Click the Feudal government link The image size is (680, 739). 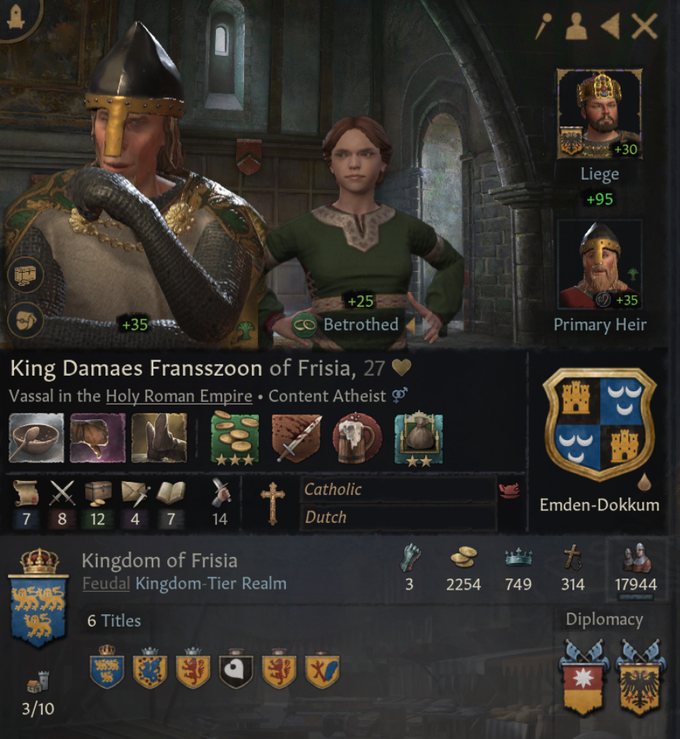click(x=106, y=583)
